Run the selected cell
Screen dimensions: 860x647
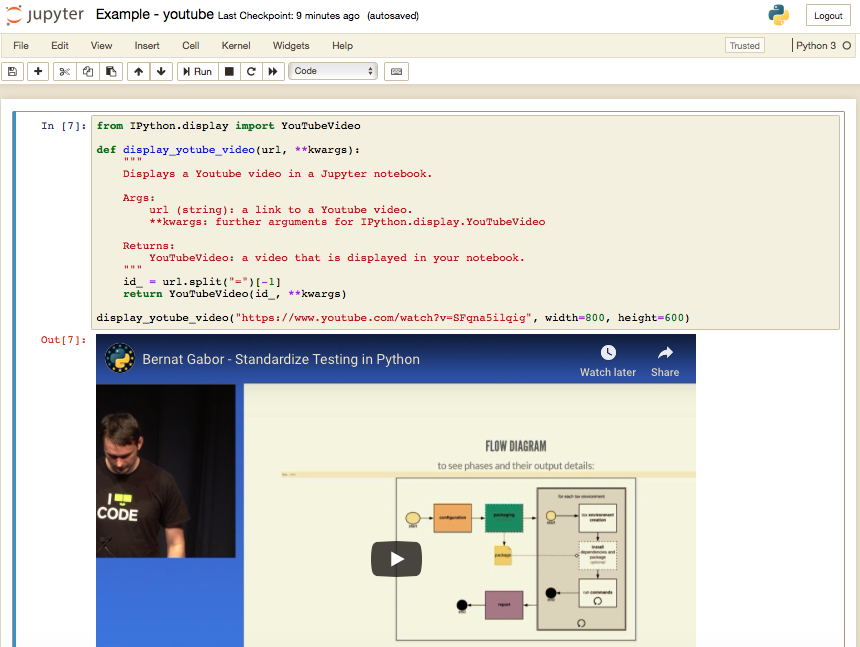[x=197, y=71]
